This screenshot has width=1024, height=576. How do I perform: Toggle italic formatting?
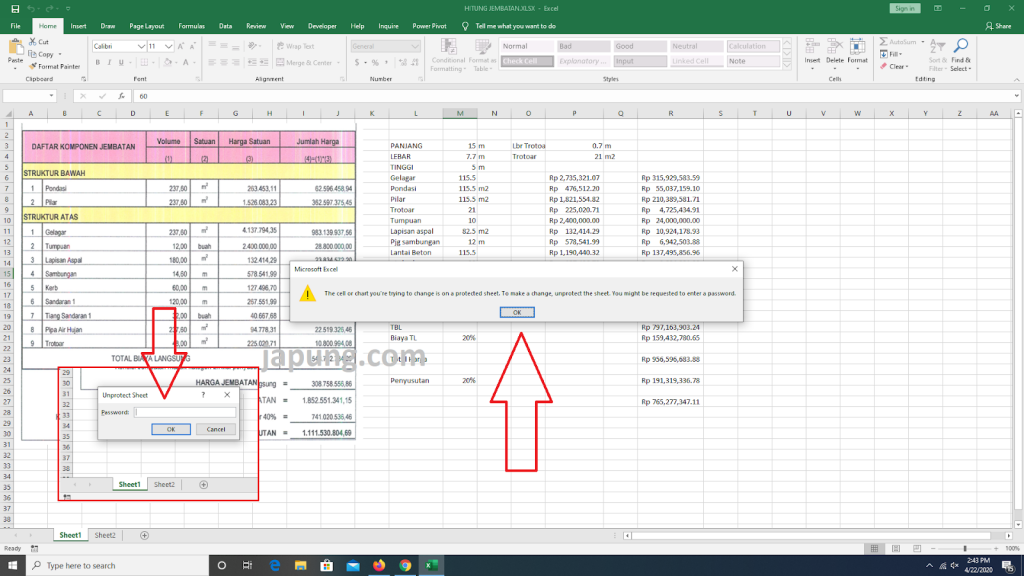(x=109, y=61)
